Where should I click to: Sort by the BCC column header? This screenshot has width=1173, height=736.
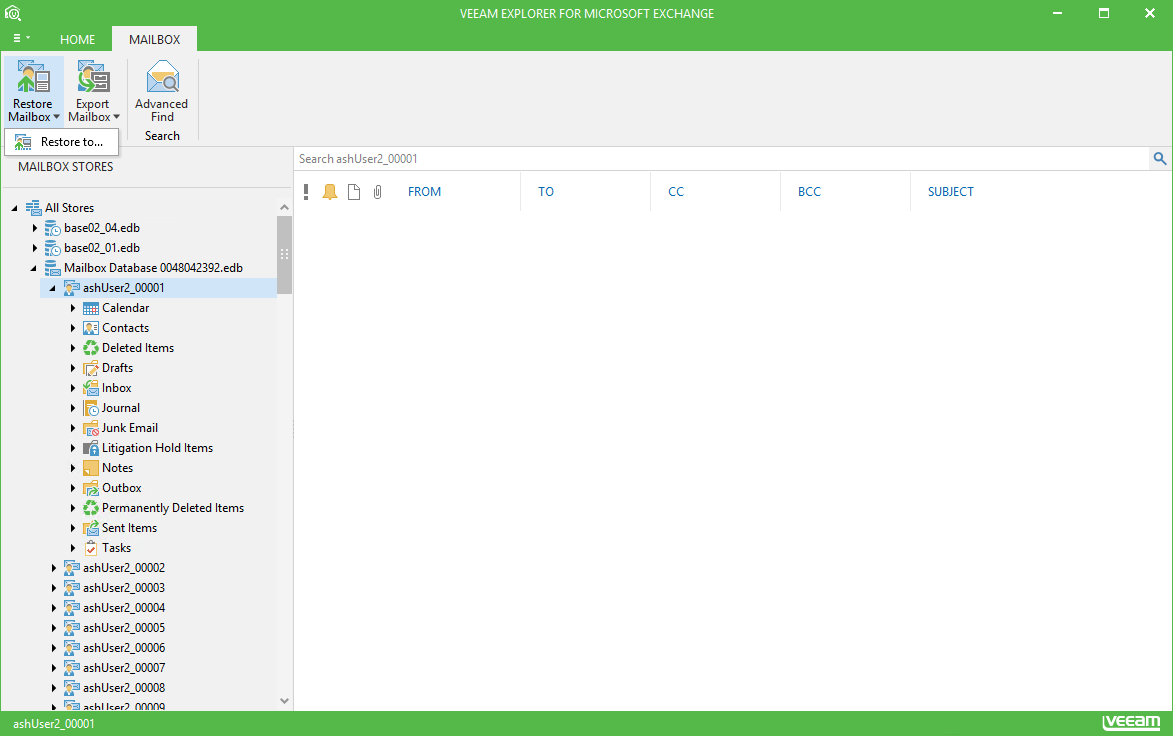click(x=809, y=192)
